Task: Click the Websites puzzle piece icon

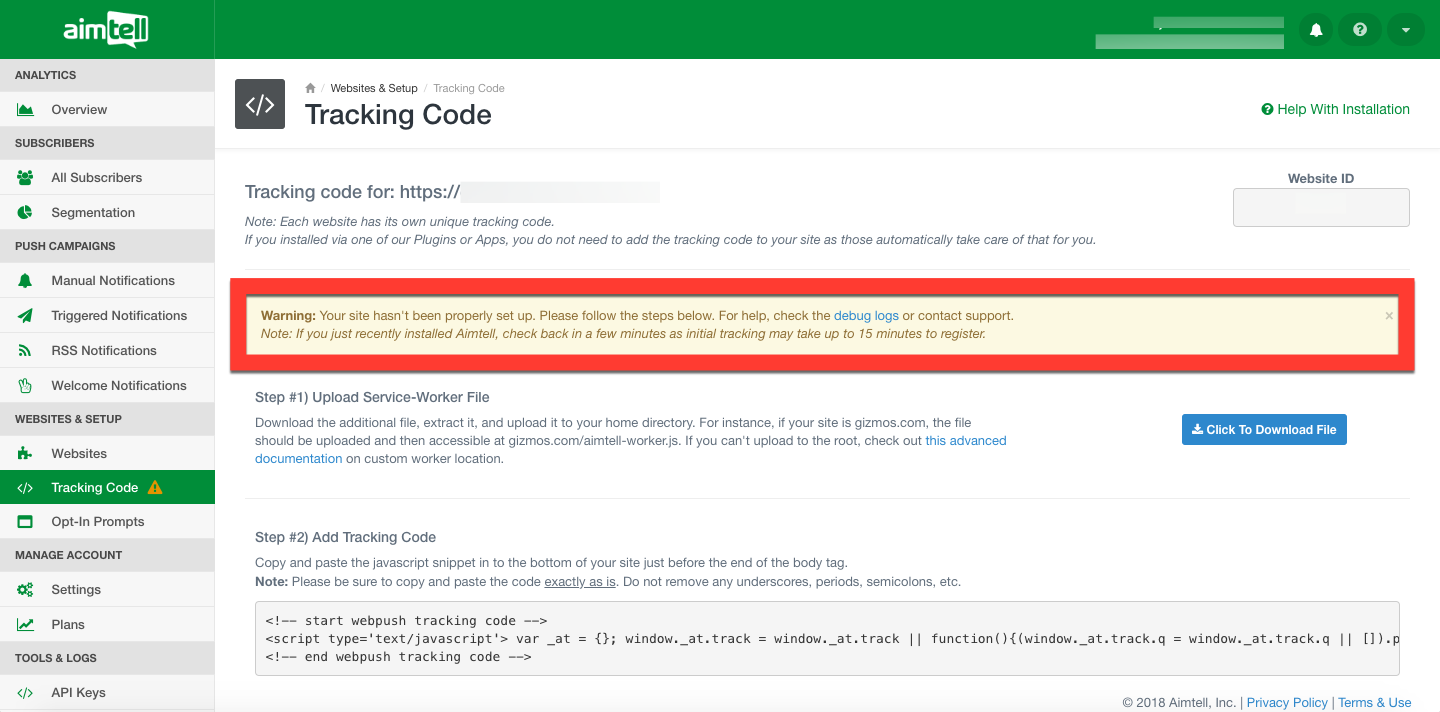Action: [x=26, y=454]
